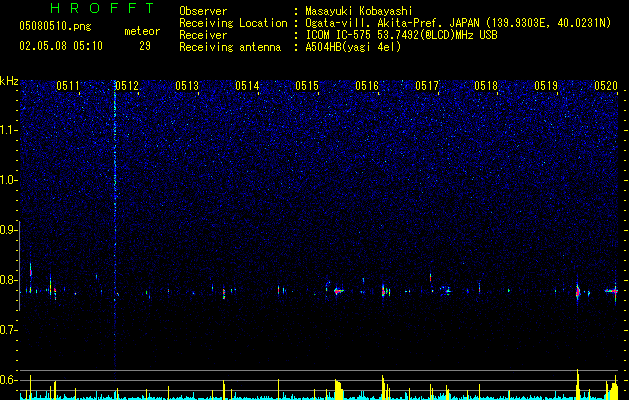The width and height of the screenshot is (629, 400).
Task: Click the meteor count 29
Action: pos(145,46)
